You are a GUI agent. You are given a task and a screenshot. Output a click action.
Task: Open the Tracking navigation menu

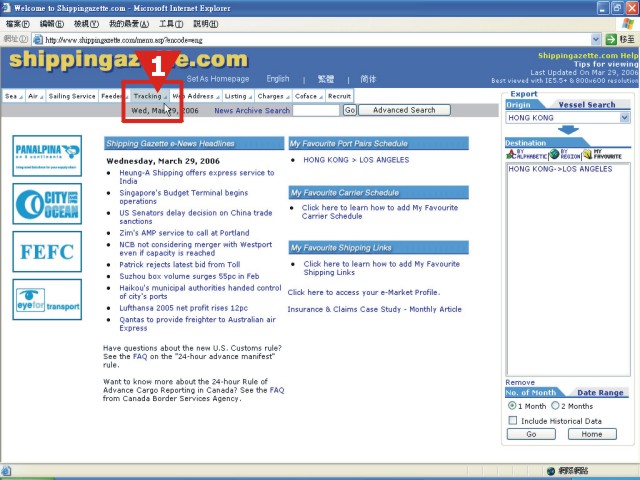pyautogui.click(x=150, y=96)
